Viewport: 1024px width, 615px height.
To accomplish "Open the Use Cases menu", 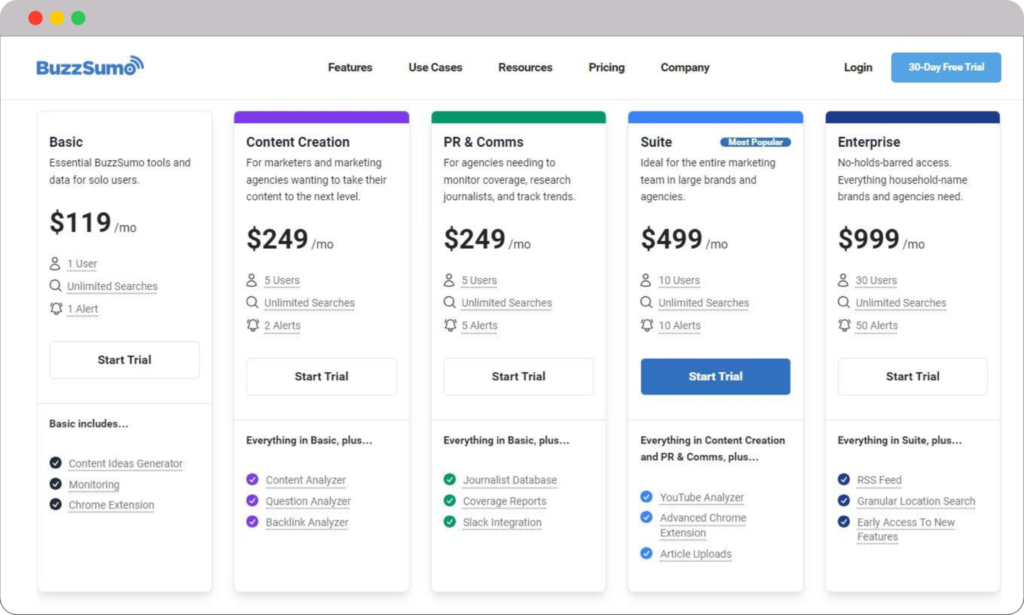I will (x=435, y=67).
